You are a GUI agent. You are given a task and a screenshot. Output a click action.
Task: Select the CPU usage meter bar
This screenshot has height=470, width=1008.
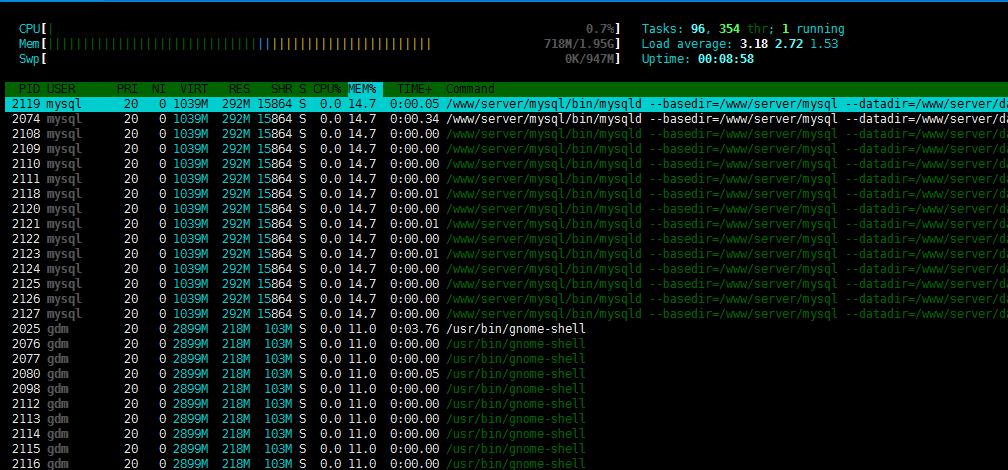pyautogui.click(x=320, y=29)
